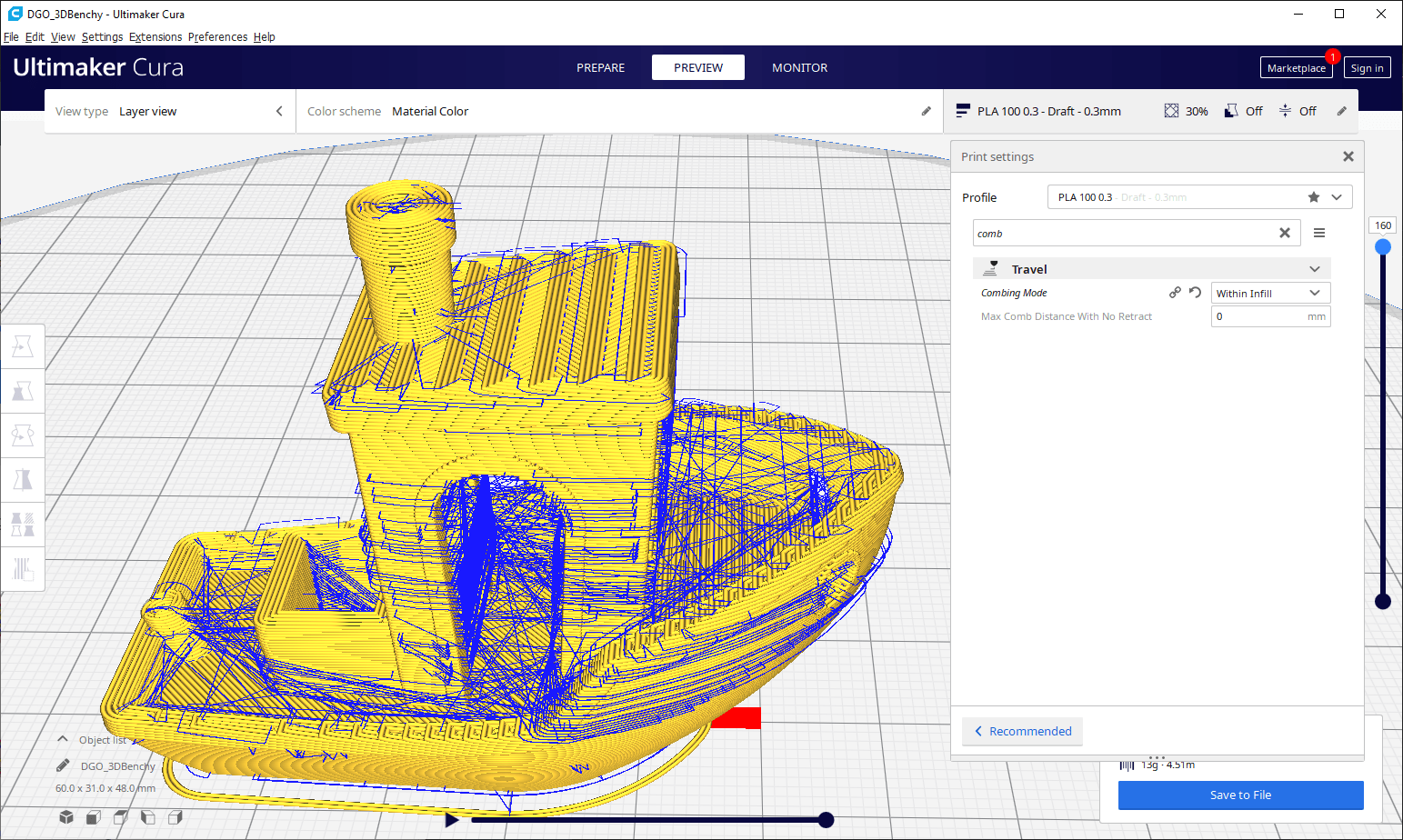This screenshot has width=1403, height=840.
Task: Click the support Off icon
Action: pyautogui.click(x=1231, y=111)
